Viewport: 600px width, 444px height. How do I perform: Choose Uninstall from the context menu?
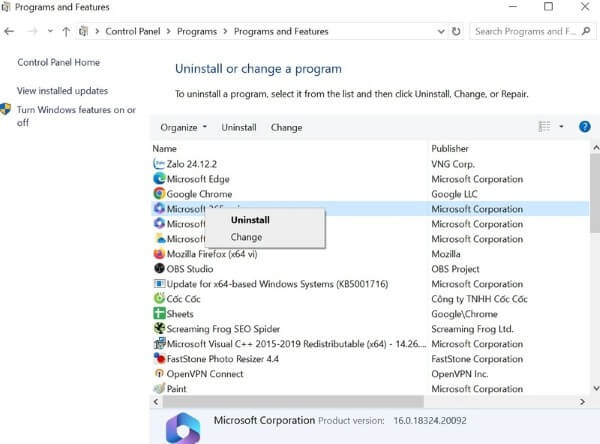click(x=250, y=220)
